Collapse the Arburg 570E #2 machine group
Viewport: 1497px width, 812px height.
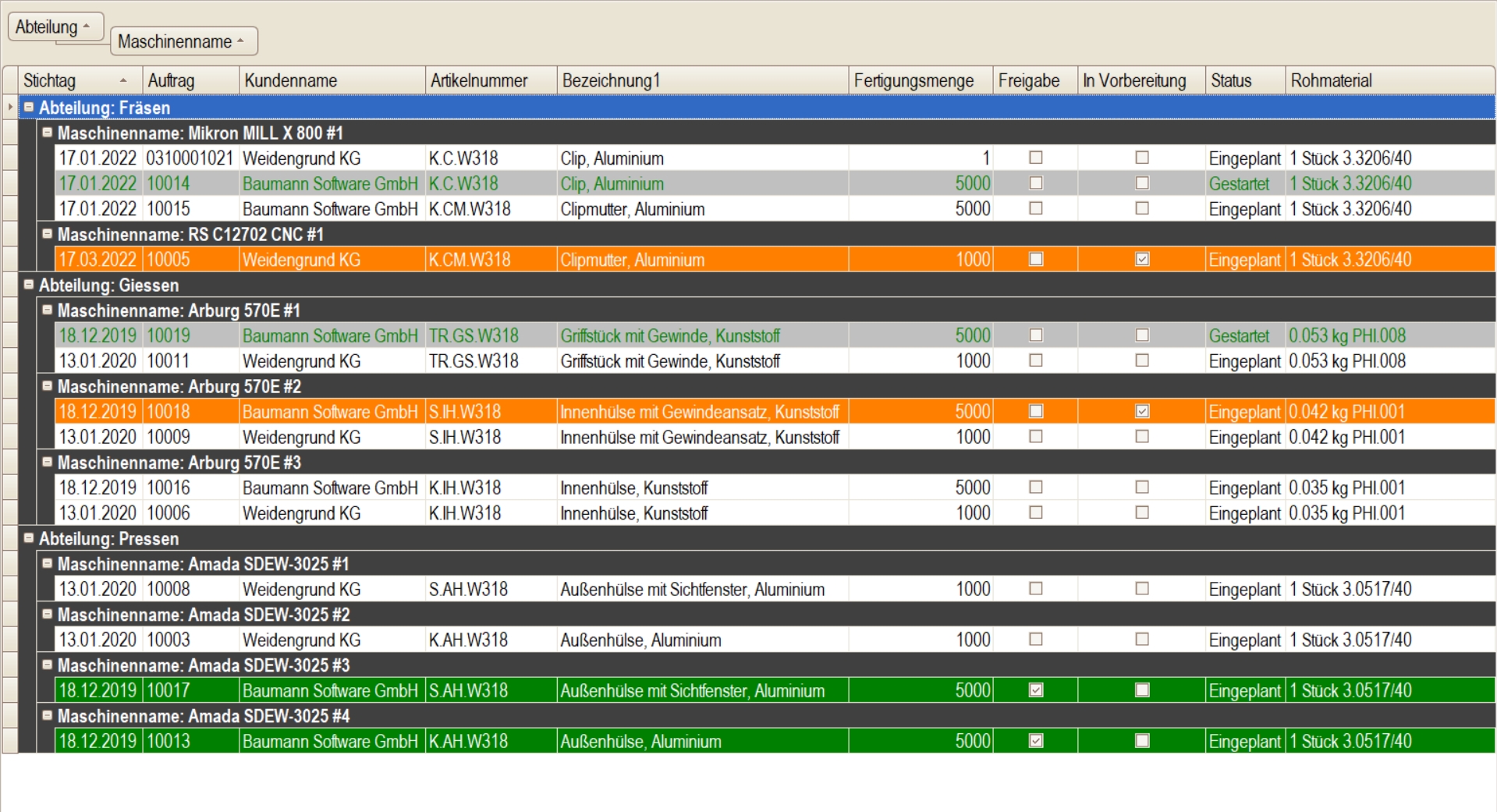point(47,386)
